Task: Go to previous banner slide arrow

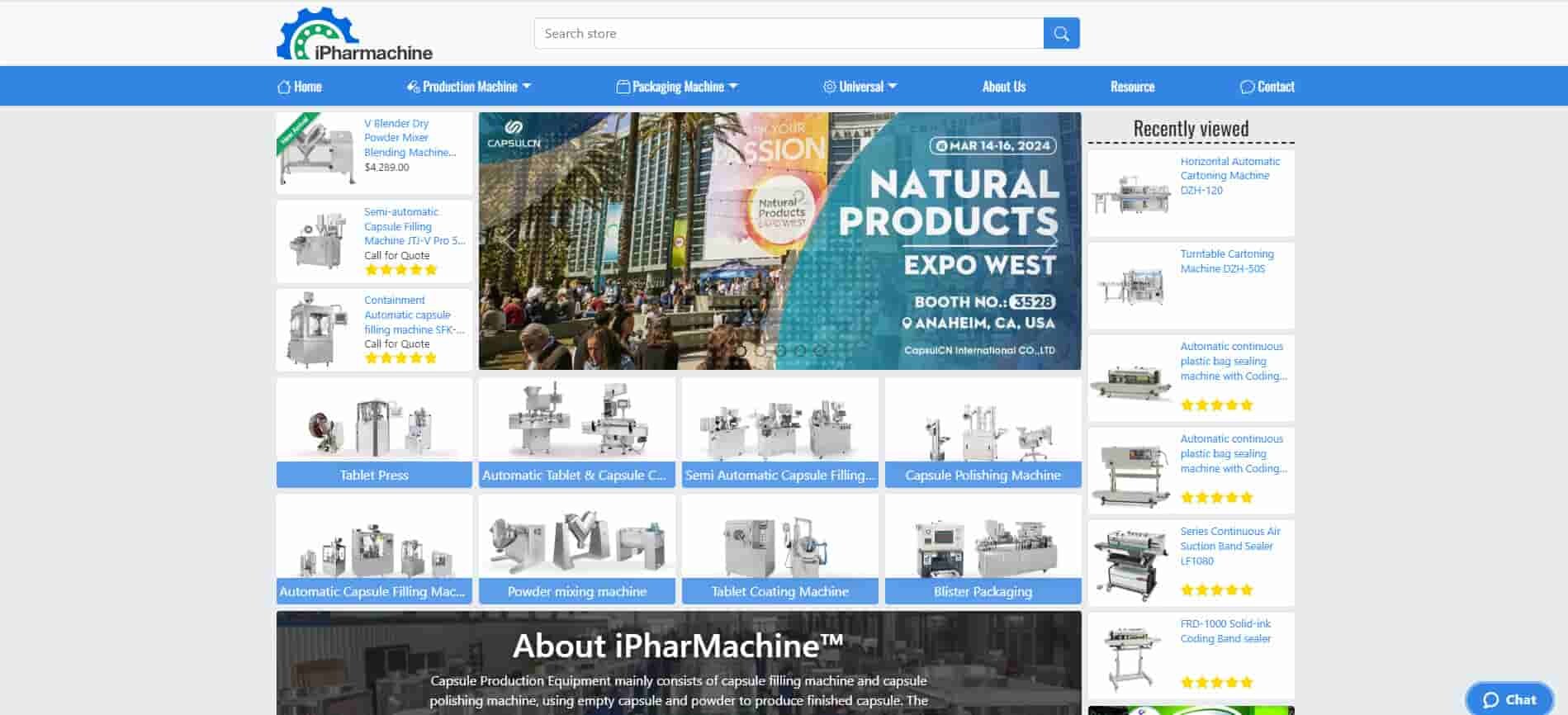Action: click(x=509, y=241)
